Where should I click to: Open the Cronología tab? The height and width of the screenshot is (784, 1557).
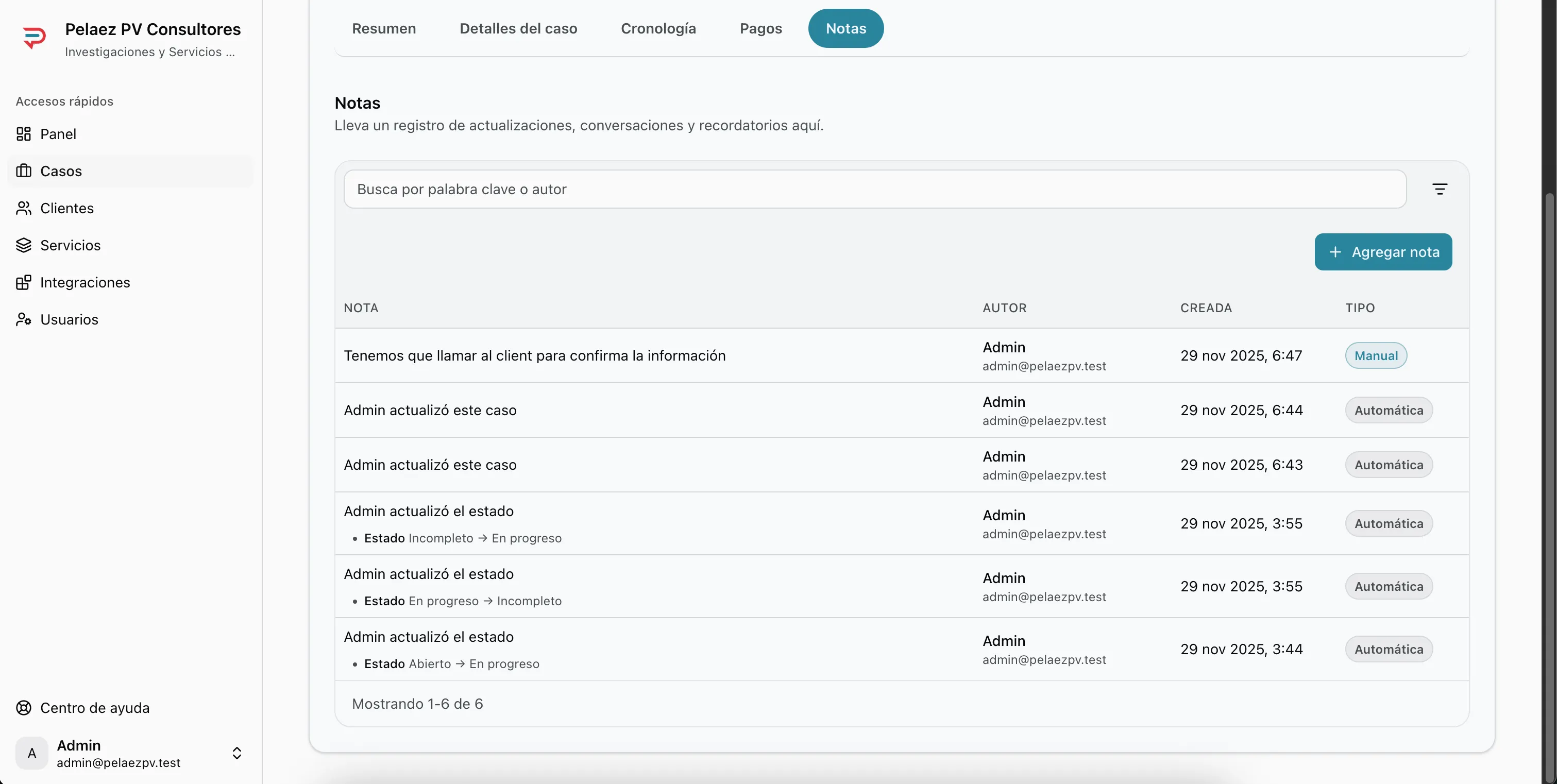point(658,28)
